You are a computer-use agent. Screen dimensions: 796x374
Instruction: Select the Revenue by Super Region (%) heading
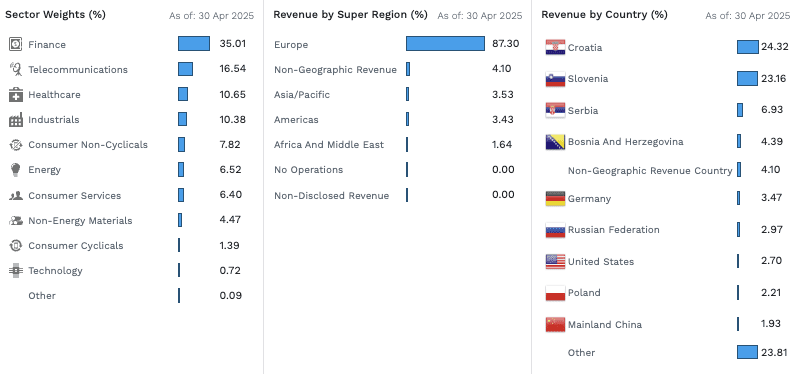[350, 15]
